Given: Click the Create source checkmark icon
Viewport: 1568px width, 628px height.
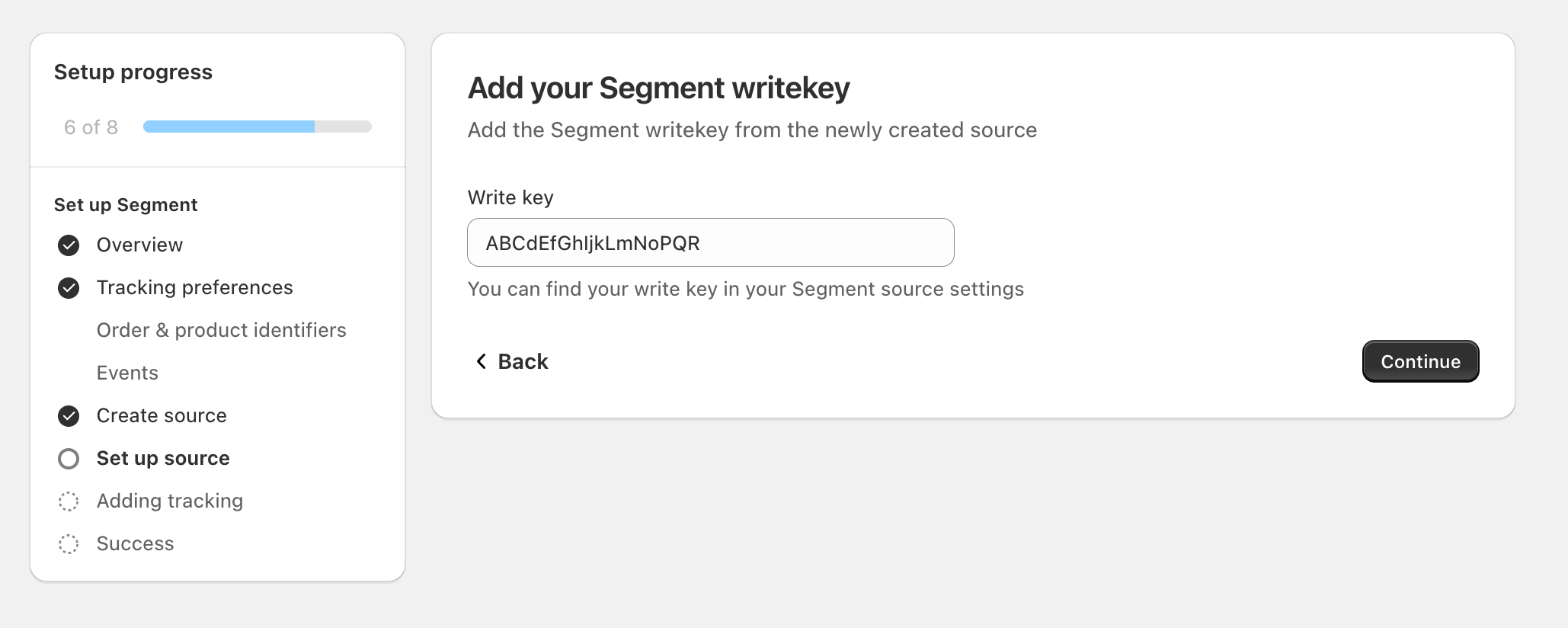Looking at the screenshot, I should pyautogui.click(x=69, y=415).
